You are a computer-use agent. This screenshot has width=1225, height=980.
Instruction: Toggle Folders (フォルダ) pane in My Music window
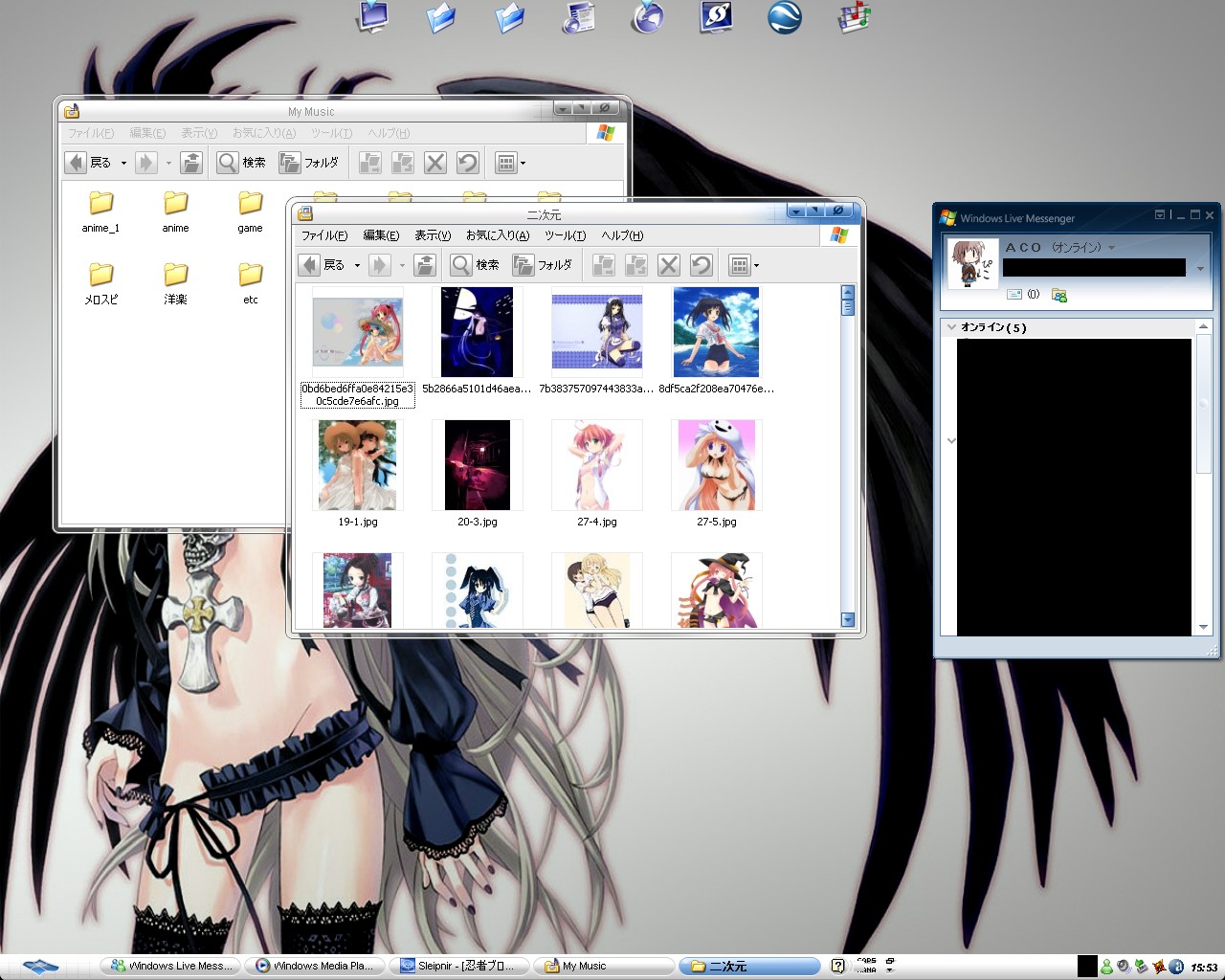[309, 163]
